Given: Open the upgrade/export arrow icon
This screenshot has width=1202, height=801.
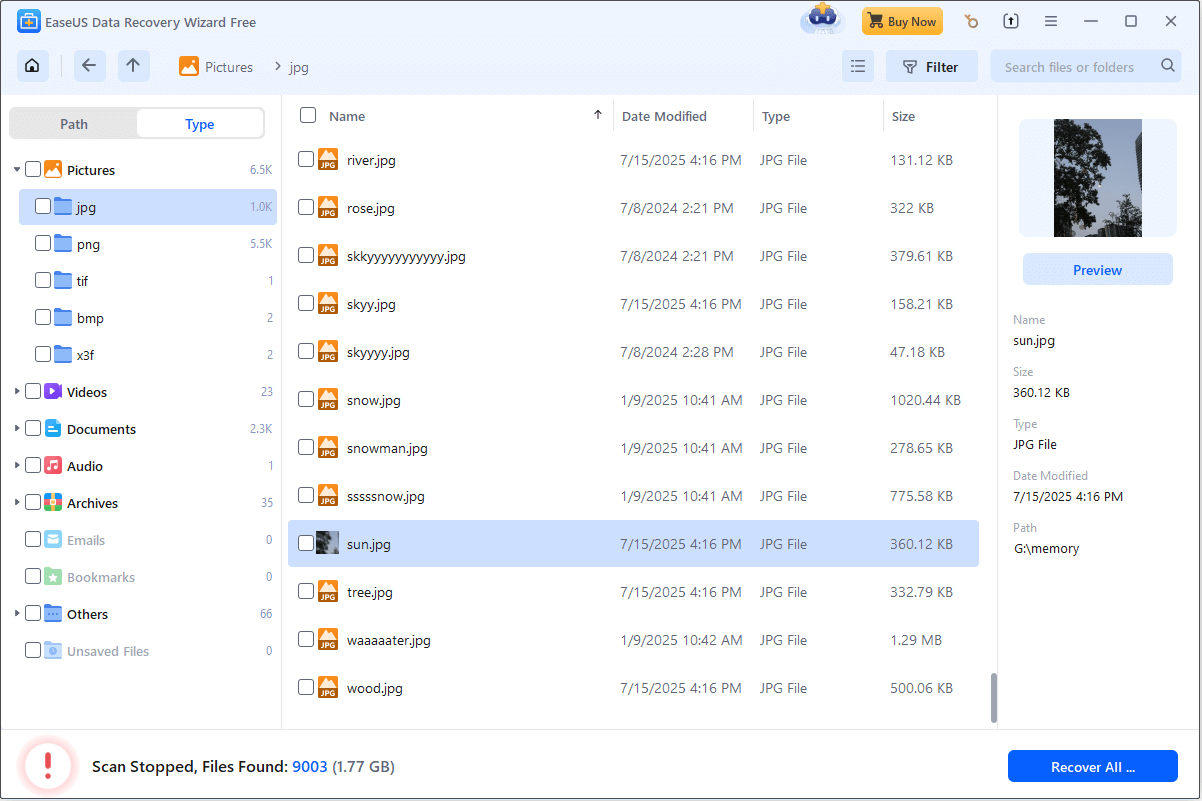Looking at the screenshot, I should point(1010,20).
